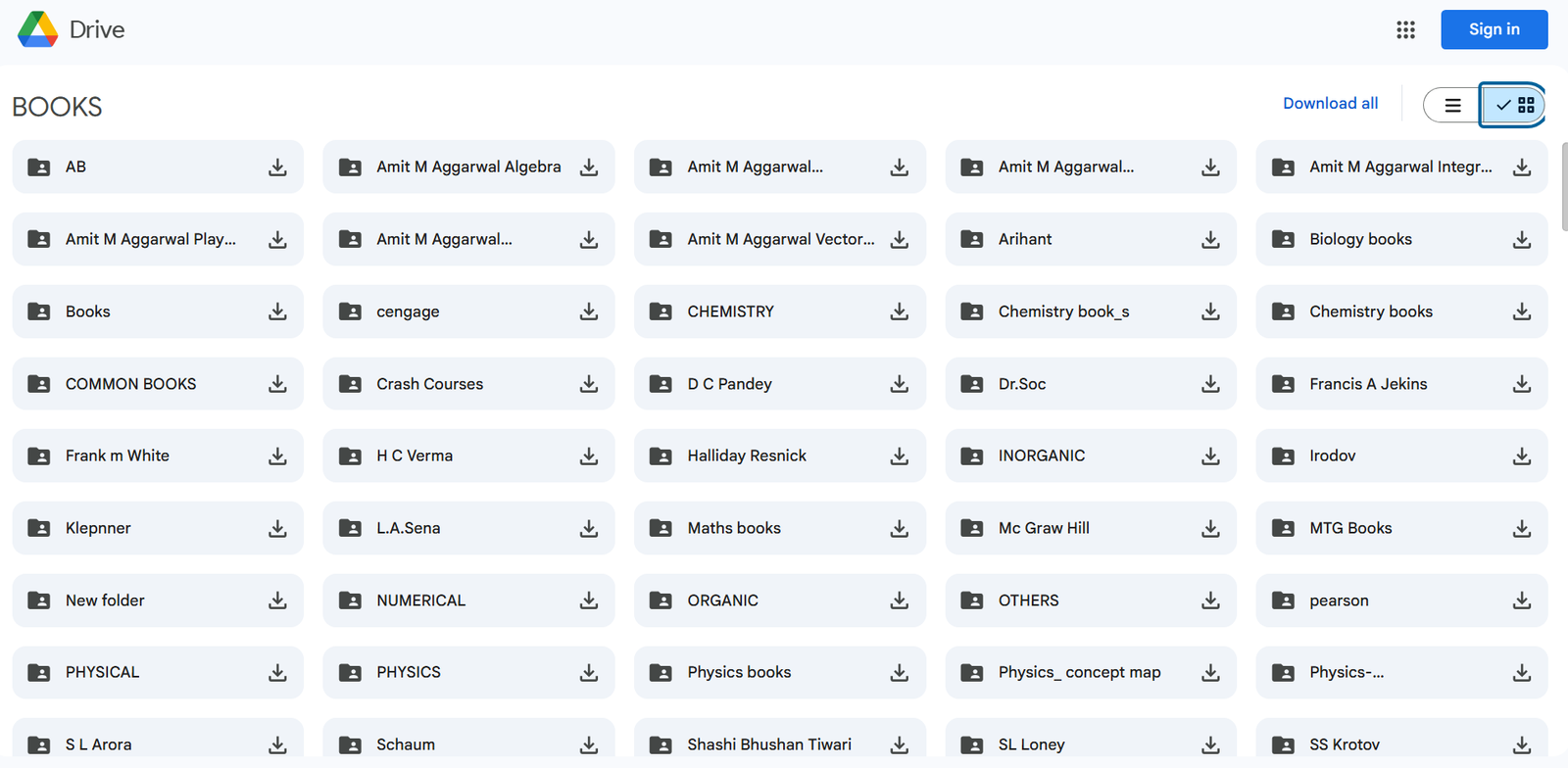Download the H C Verma folder
Viewport: 1568px width, 768px height.
click(588, 456)
